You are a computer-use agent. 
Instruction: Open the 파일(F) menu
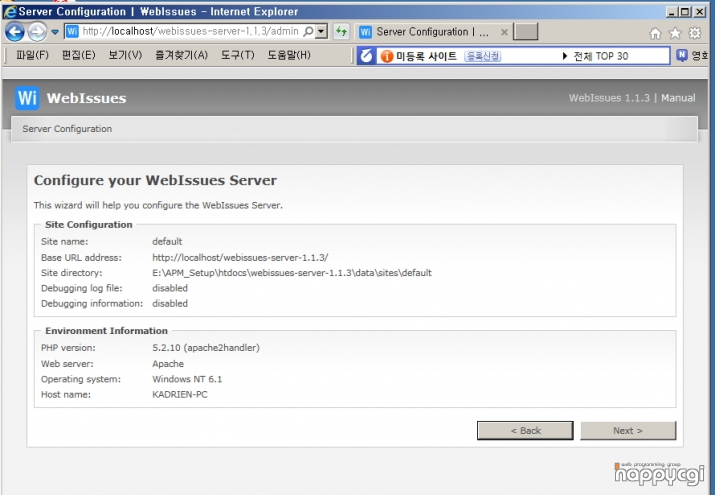32,55
